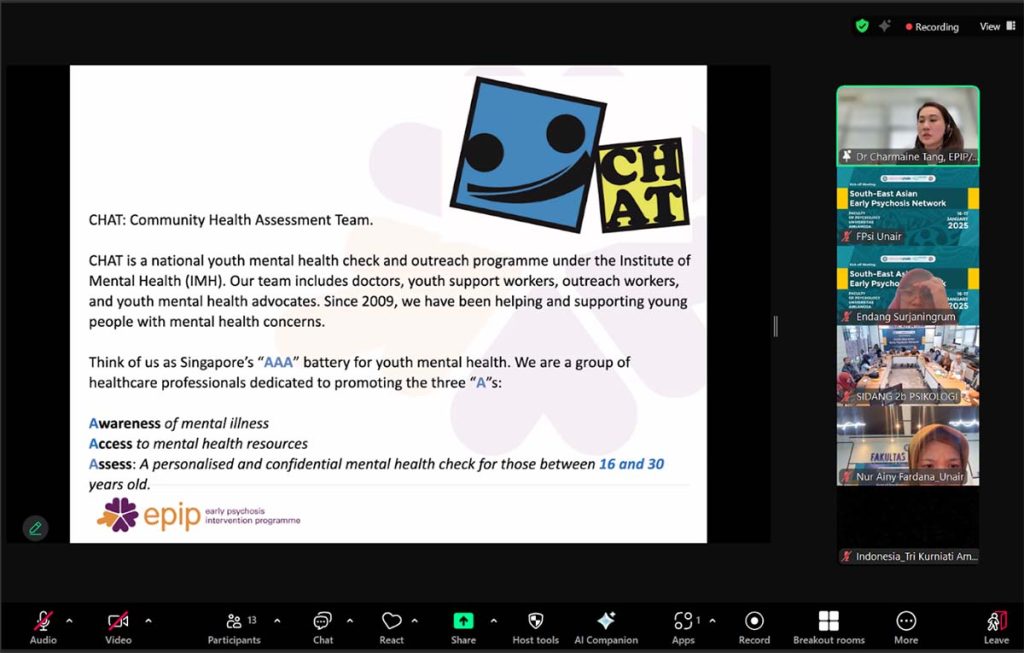This screenshot has height=653, width=1024.
Task: Open the Chat panel
Action: 323,621
